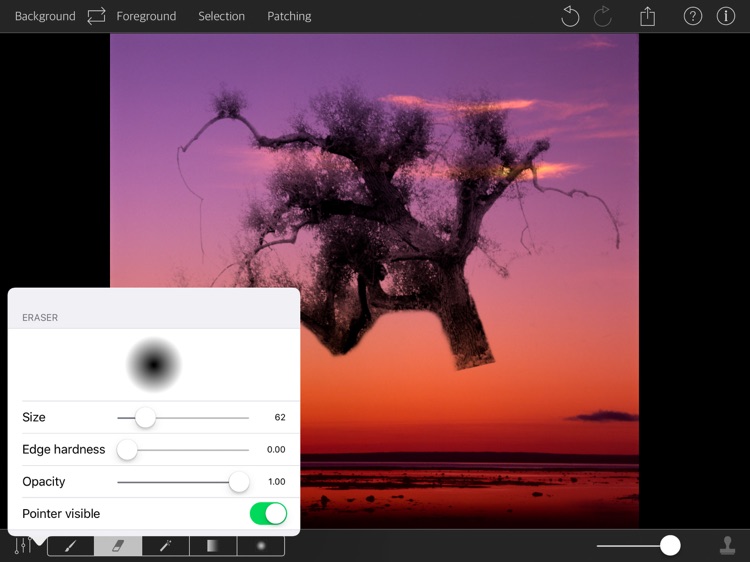Switch to the Foreground tab
Image resolution: width=750 pixels, height=562 pixels.
click(146, 16)
